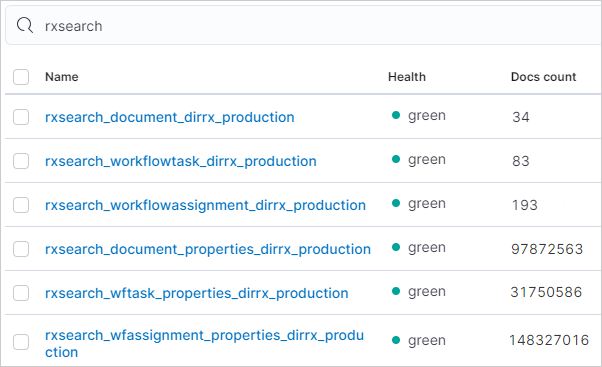Open rxsearch_wfassignment_properties_dirrx_production index

pyautogui.click(x=204, y=344)
